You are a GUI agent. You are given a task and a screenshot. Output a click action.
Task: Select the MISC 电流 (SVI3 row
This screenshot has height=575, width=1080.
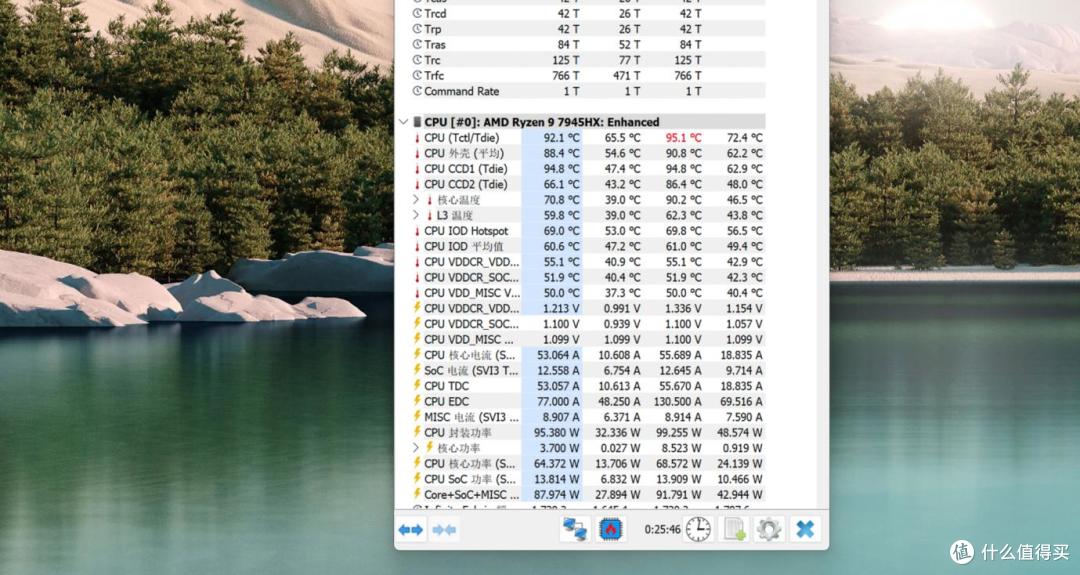pyautogui.click(x=588, y=417)
